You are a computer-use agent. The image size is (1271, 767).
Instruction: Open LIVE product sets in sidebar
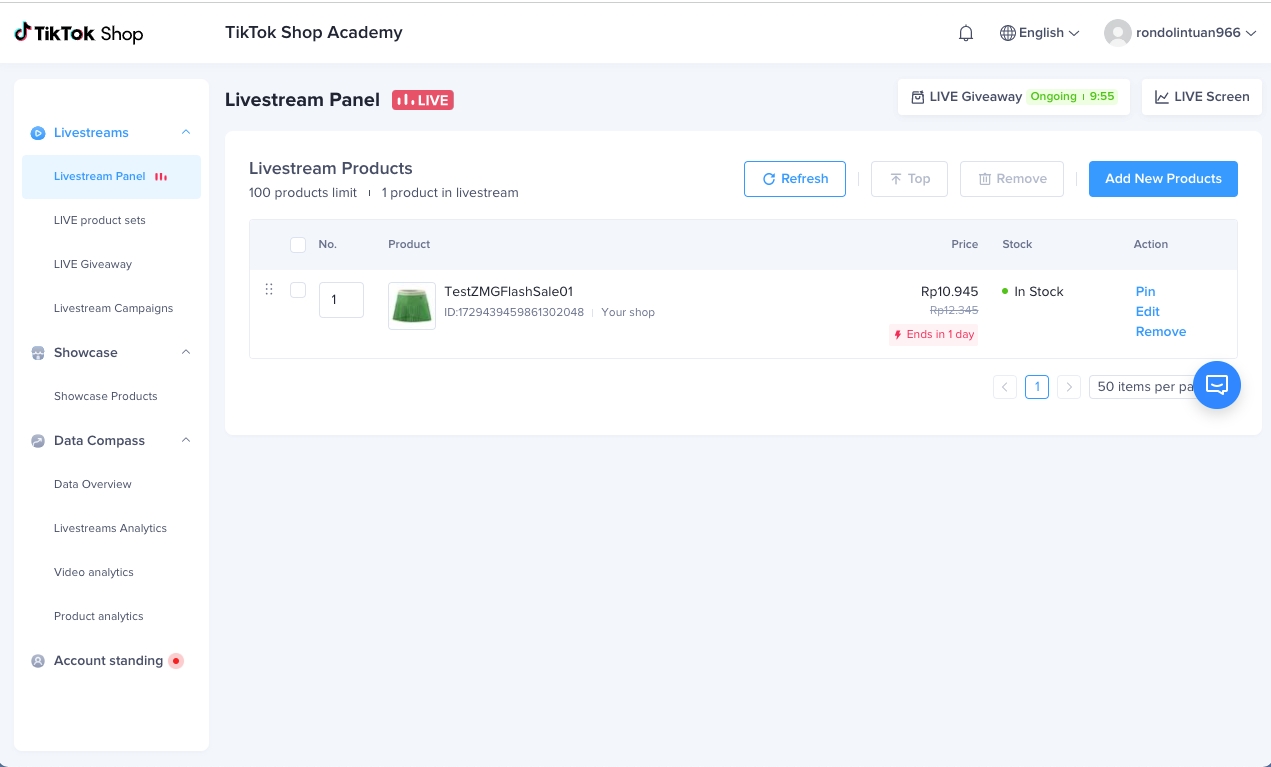[100, 221]
